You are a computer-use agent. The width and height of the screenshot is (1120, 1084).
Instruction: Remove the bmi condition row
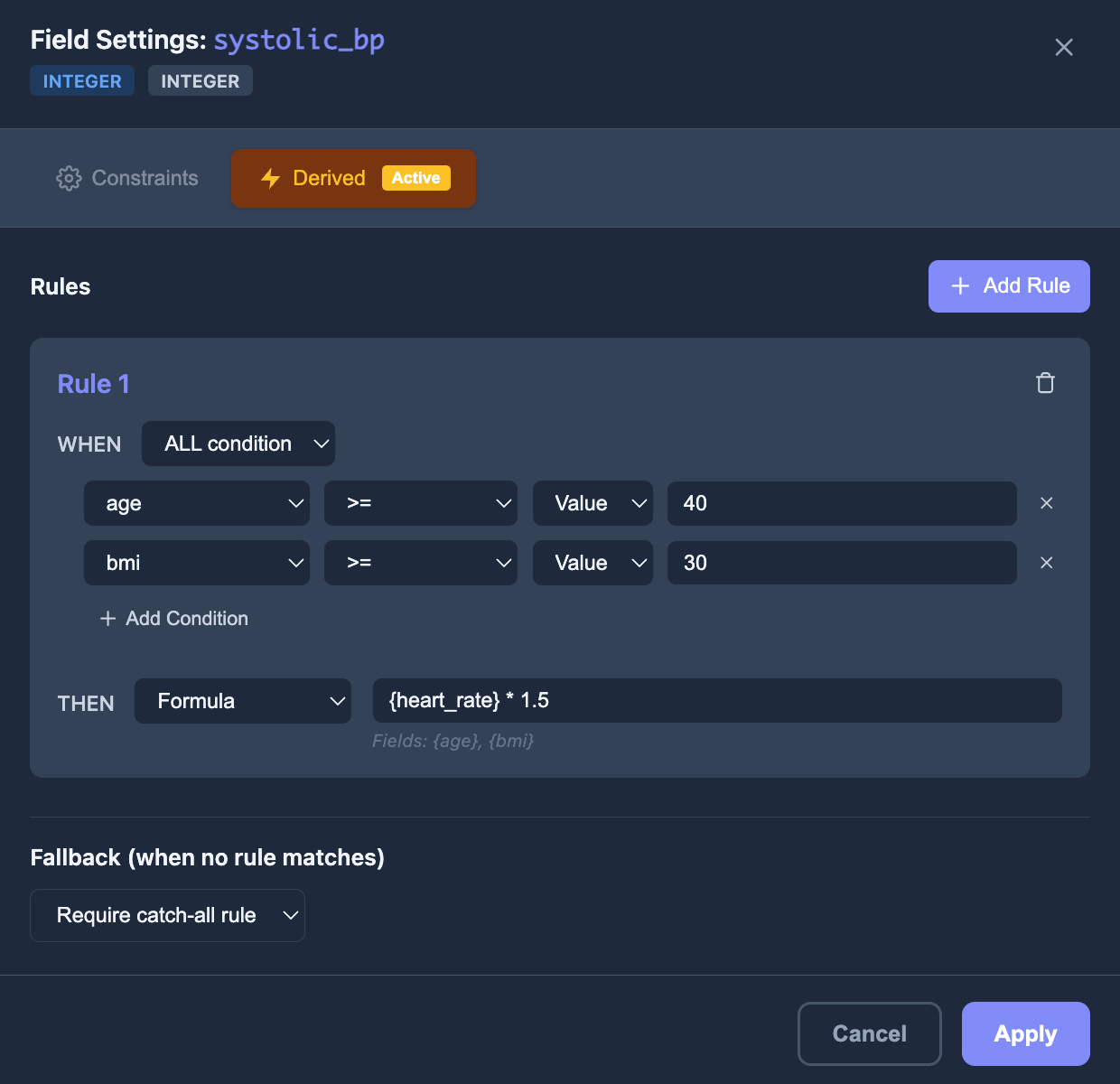point(1046,563)
